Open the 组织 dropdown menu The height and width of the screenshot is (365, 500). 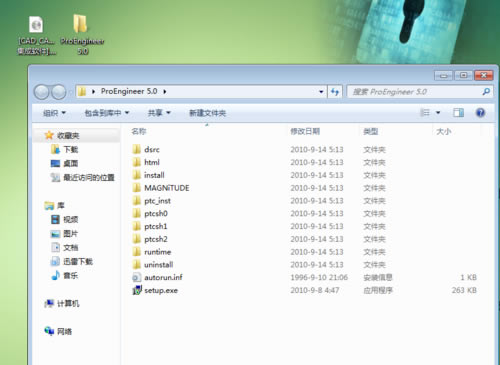[54, 113]
